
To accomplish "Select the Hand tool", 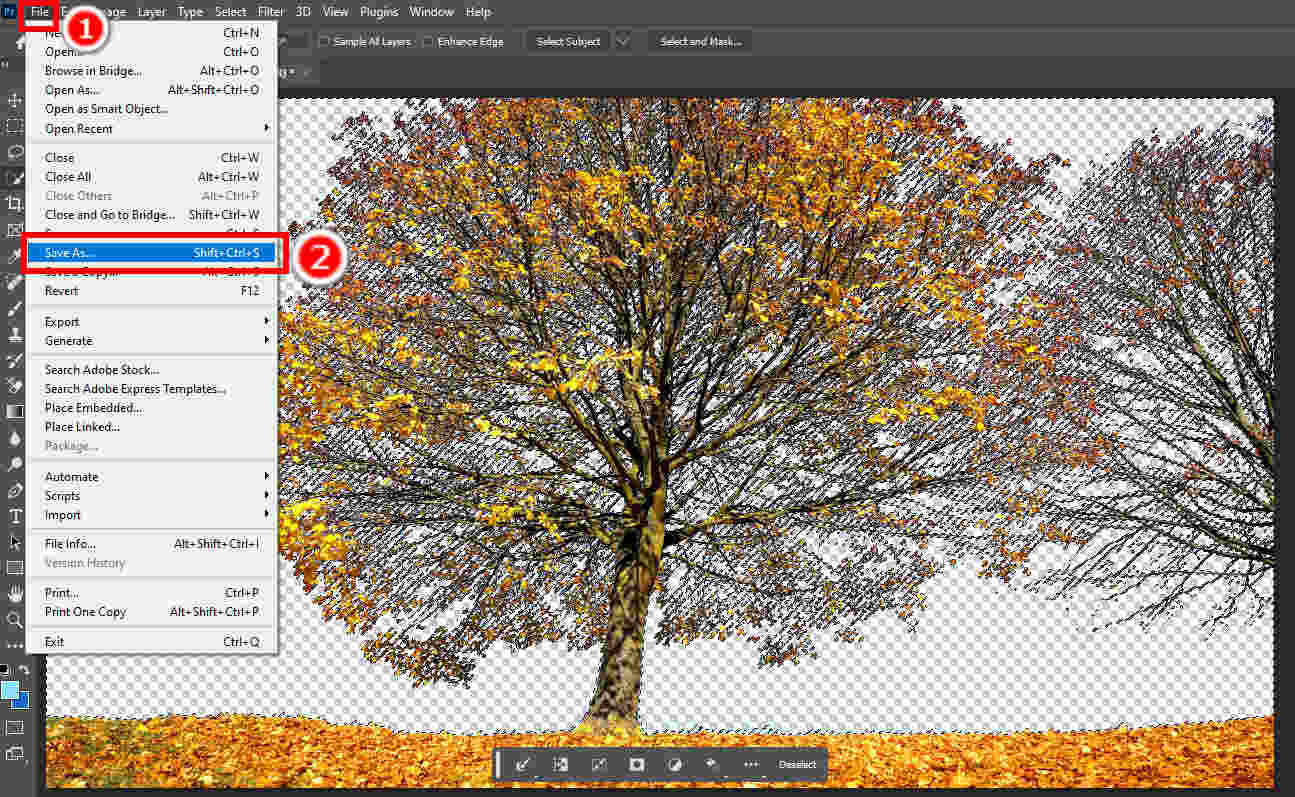I will tap(14, 593).
